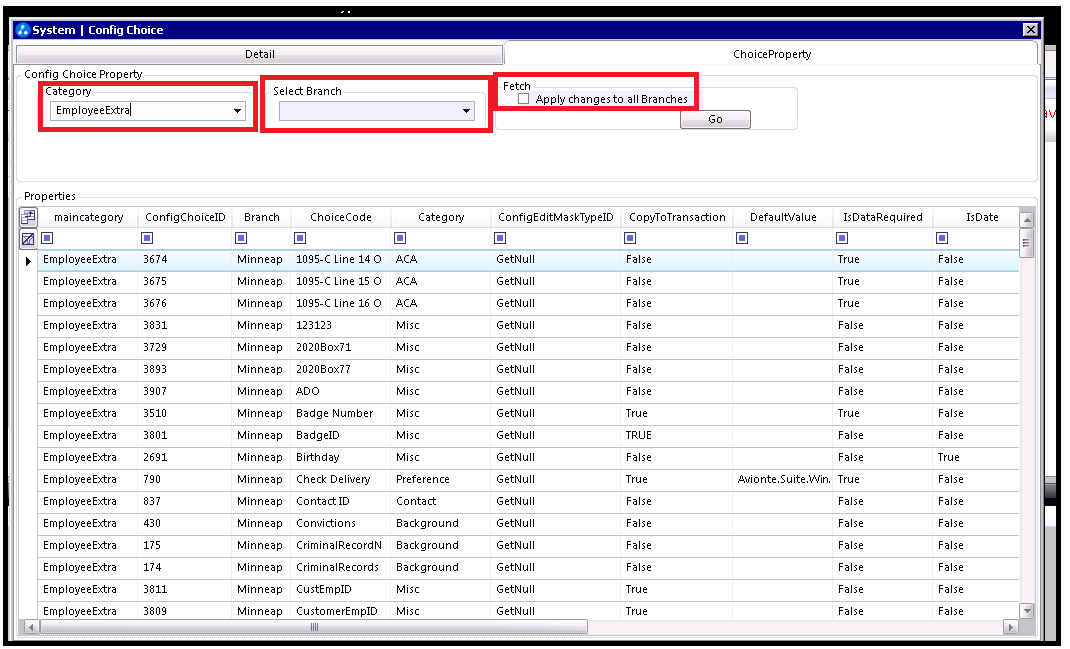1070x649 pixels.
Task: Expand the Category dropdown arrow
Action: pyautogui.click(x=237, y=111)
